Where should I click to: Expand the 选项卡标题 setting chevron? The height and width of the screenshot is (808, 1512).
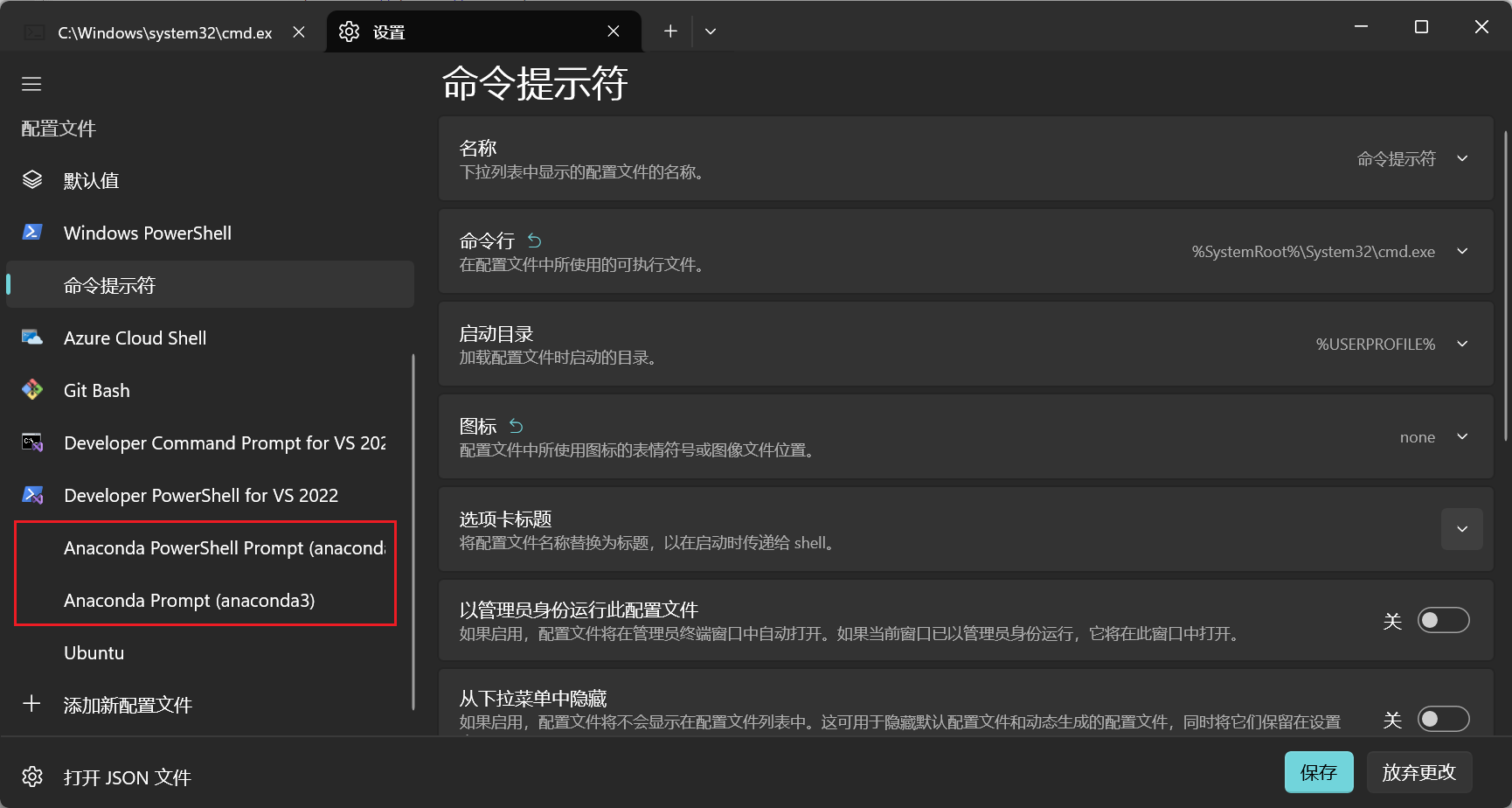[x=1462, y=529]
